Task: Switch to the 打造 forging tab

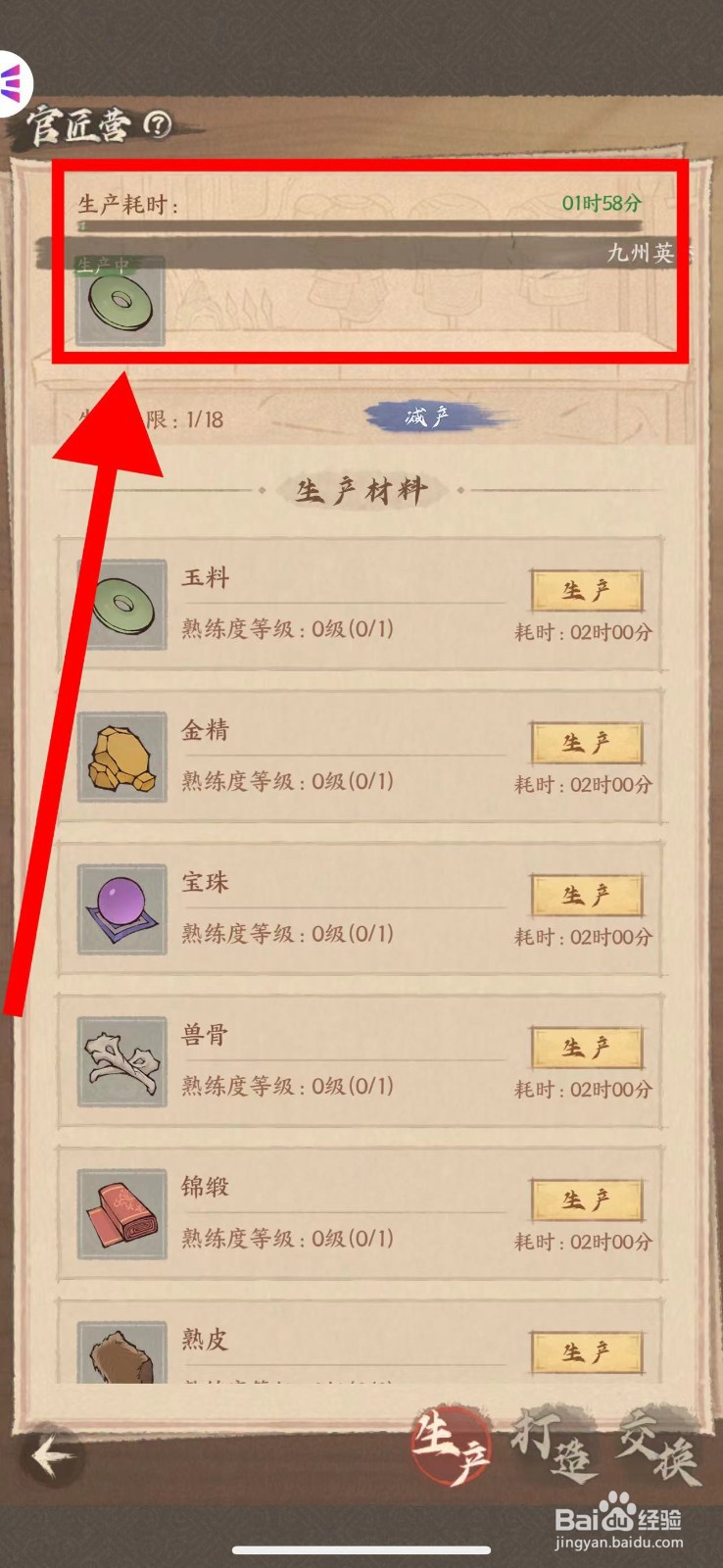Action: (x=554, y=1444)
